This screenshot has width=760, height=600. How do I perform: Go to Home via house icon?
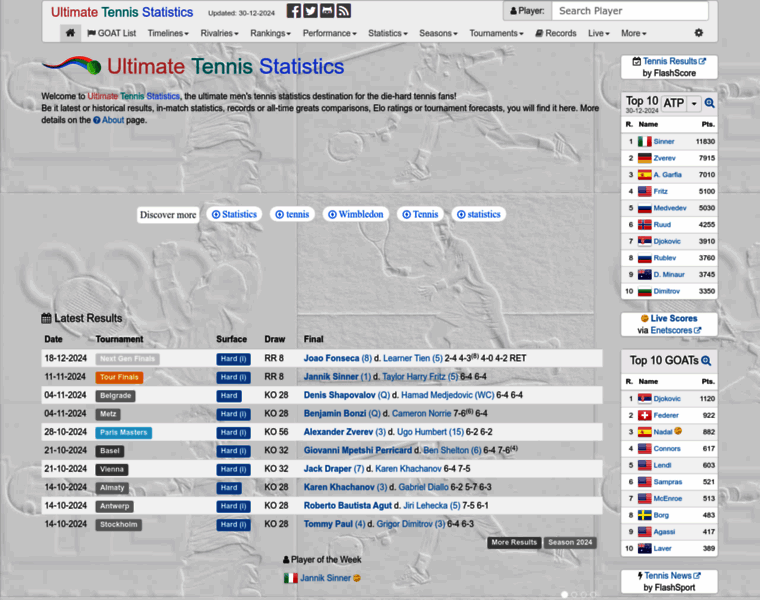point(70,33)
